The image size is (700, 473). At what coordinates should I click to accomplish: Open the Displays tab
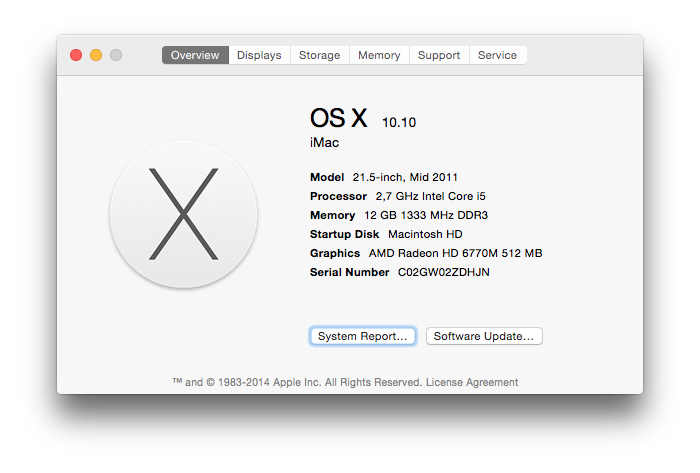coord(259,55)
